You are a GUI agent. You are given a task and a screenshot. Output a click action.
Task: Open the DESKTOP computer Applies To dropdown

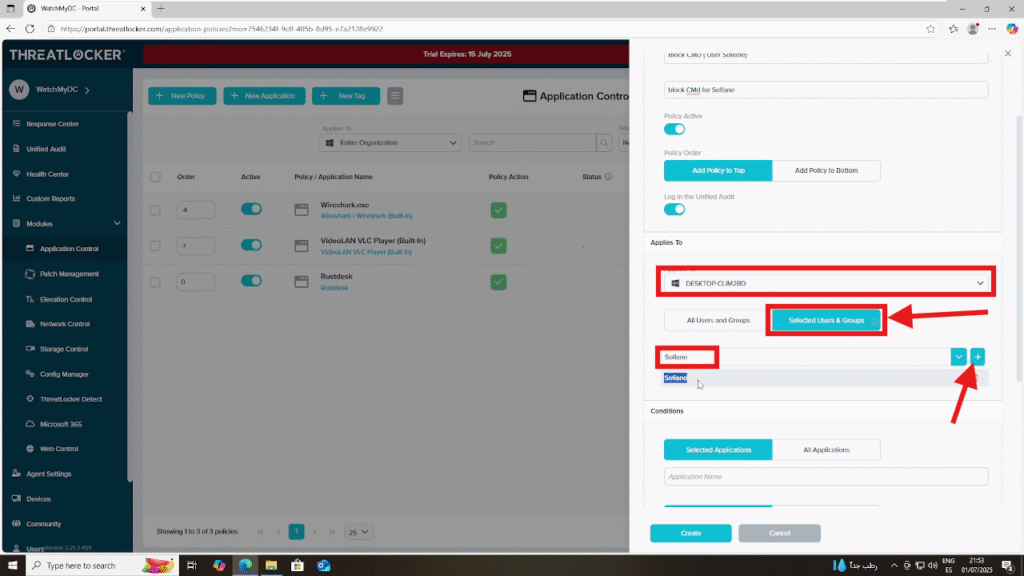[825, 283]
